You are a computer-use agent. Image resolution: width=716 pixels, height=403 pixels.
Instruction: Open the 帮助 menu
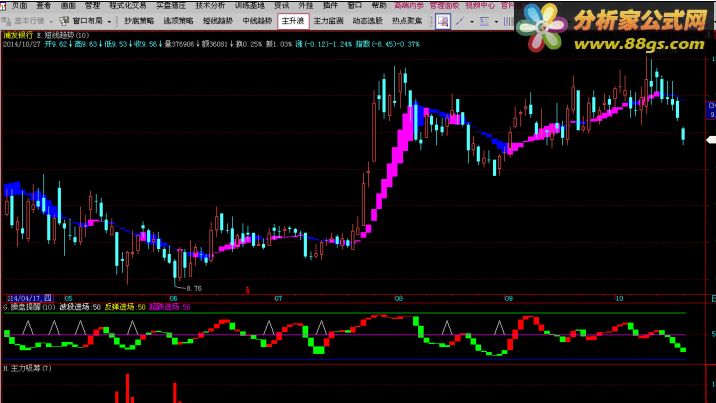379,5
